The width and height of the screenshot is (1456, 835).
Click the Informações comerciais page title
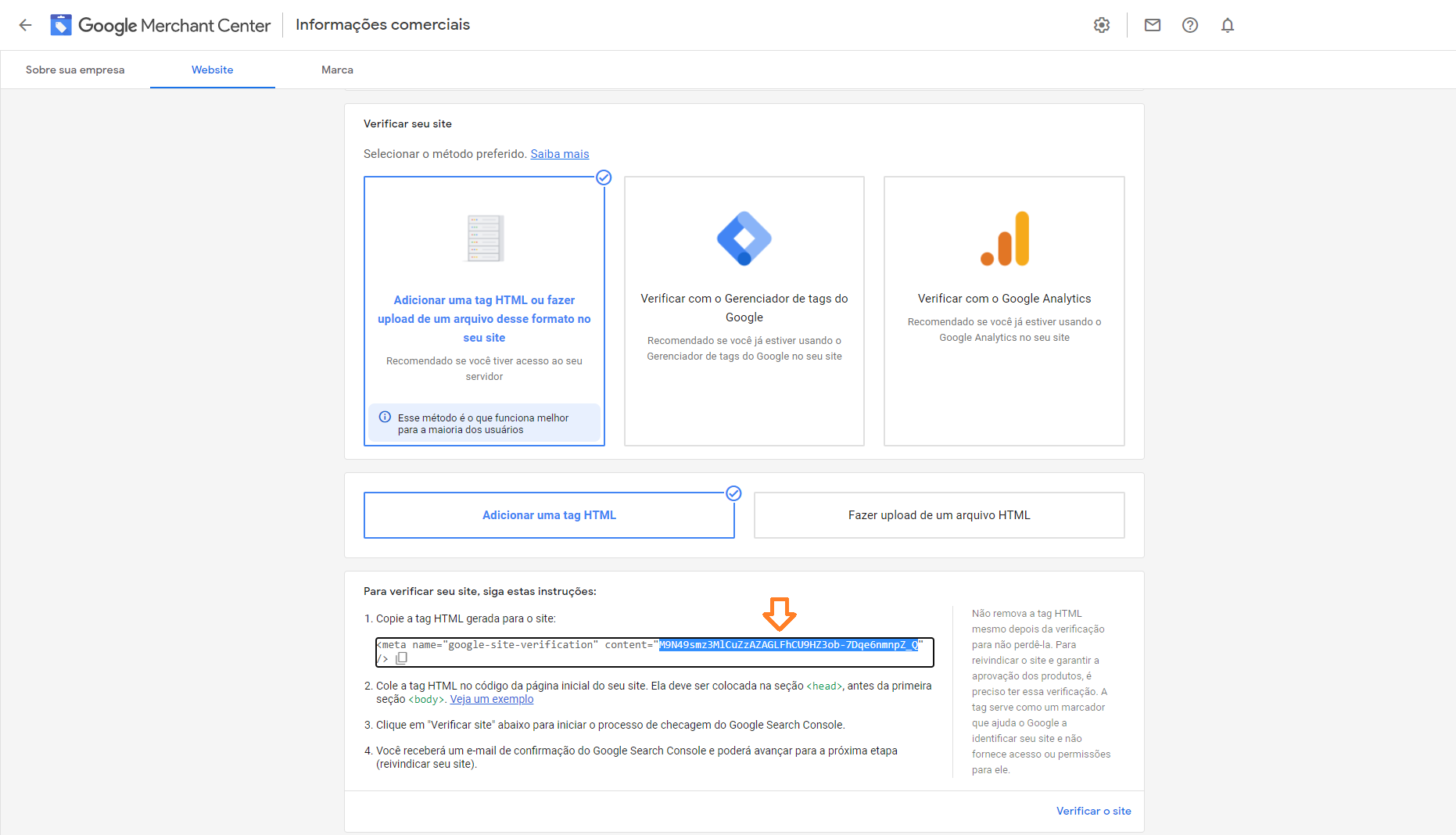(382, 24)
